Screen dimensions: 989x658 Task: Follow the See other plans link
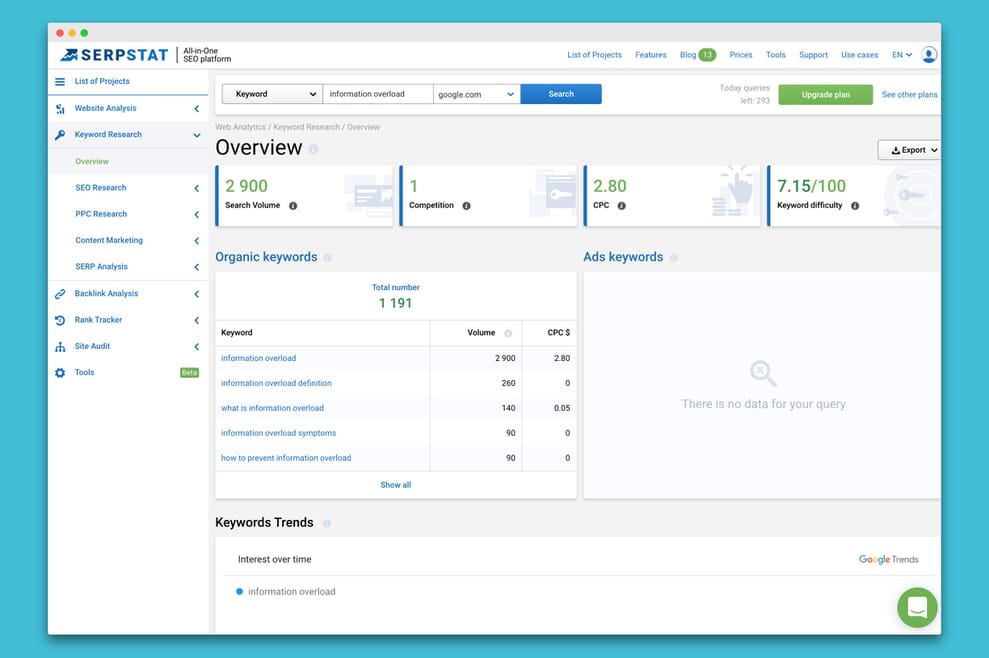click(x=909, y=95)
